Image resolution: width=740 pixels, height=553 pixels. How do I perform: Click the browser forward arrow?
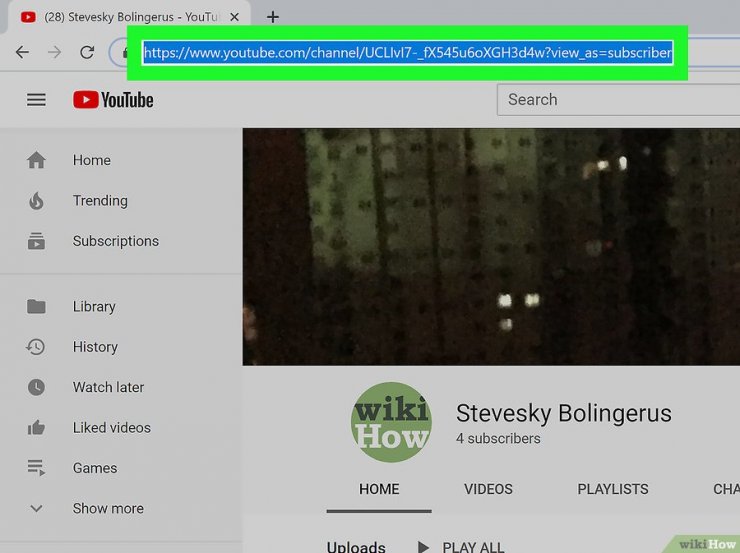54,52
